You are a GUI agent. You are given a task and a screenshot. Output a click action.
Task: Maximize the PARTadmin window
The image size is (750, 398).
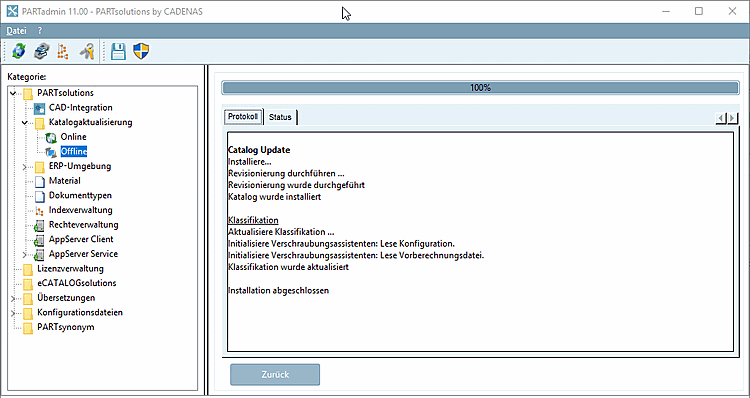tap(699, 11)
